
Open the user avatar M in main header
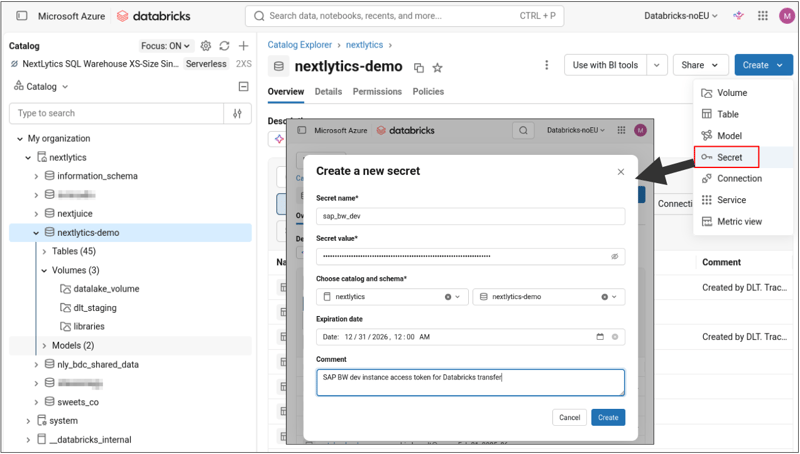point(787,16)
